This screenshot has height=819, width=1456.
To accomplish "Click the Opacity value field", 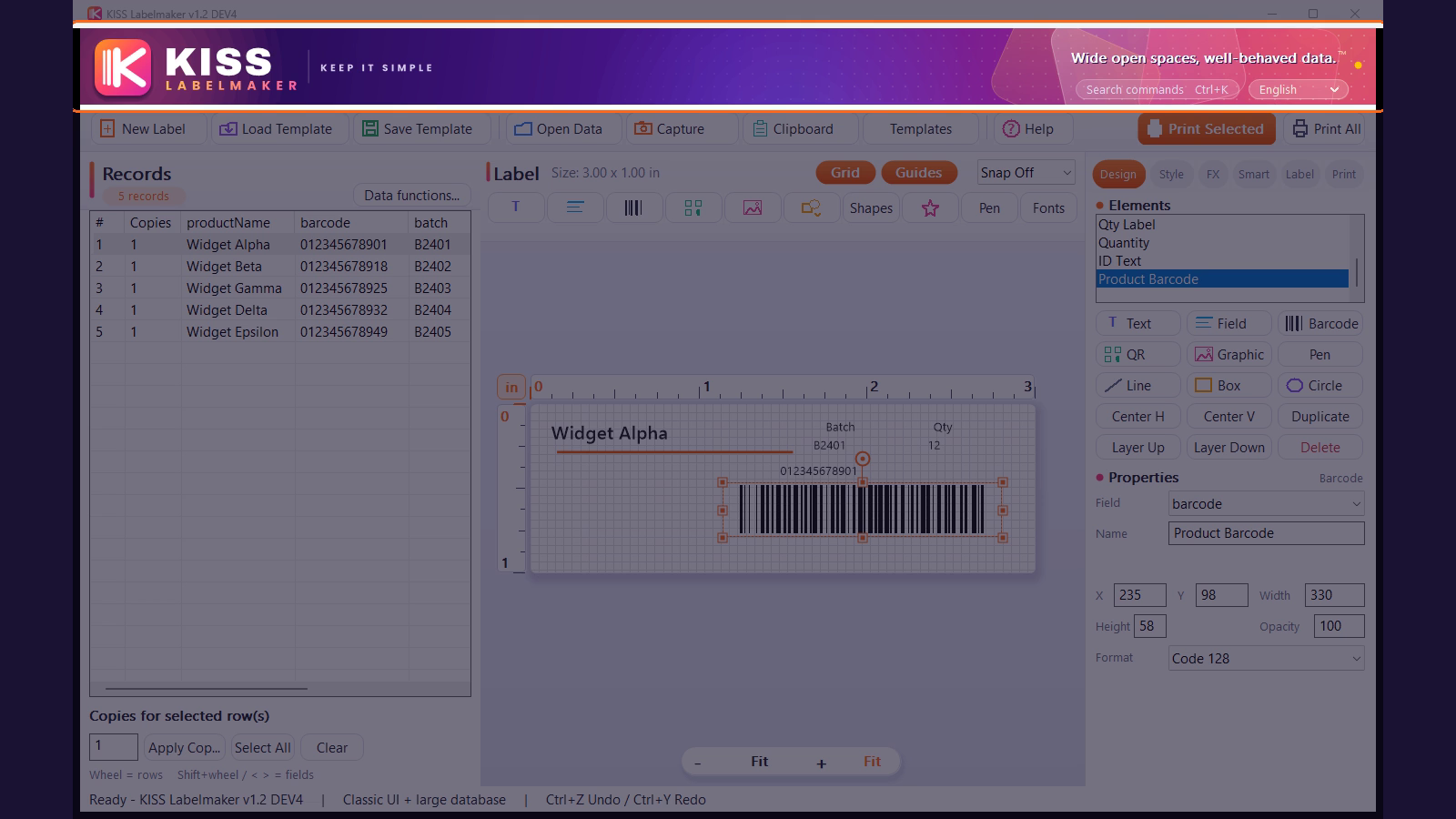I will pos(1339,626).
